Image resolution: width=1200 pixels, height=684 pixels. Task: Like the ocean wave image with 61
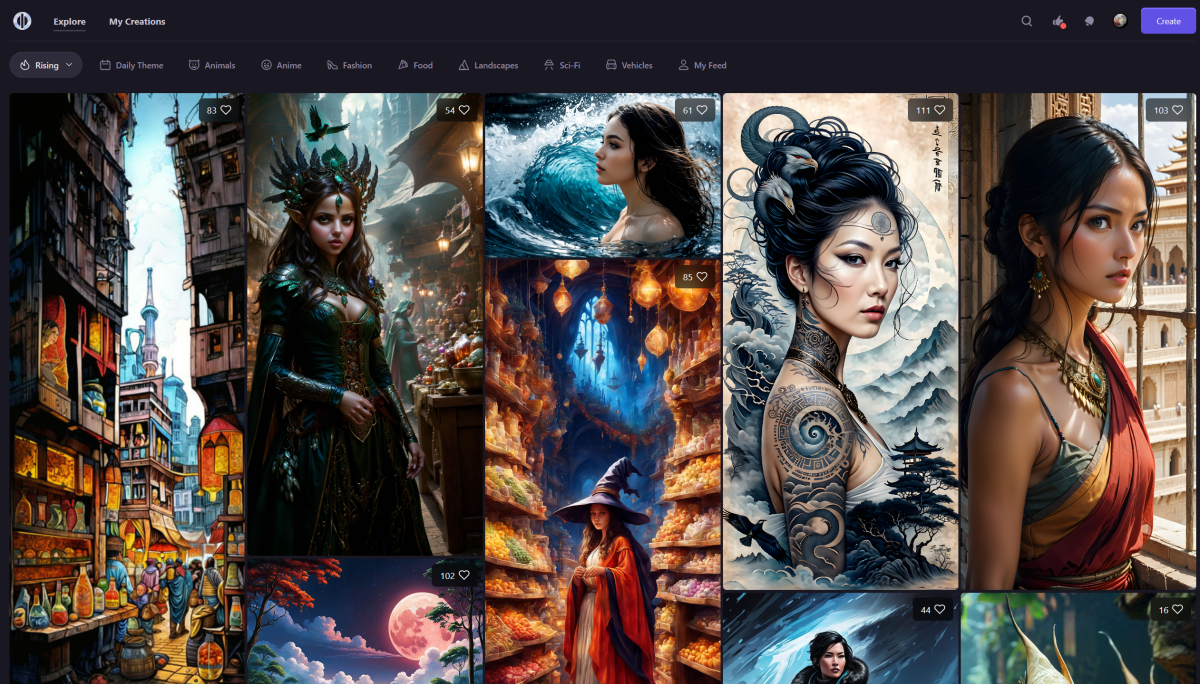(x=702, y=110)
